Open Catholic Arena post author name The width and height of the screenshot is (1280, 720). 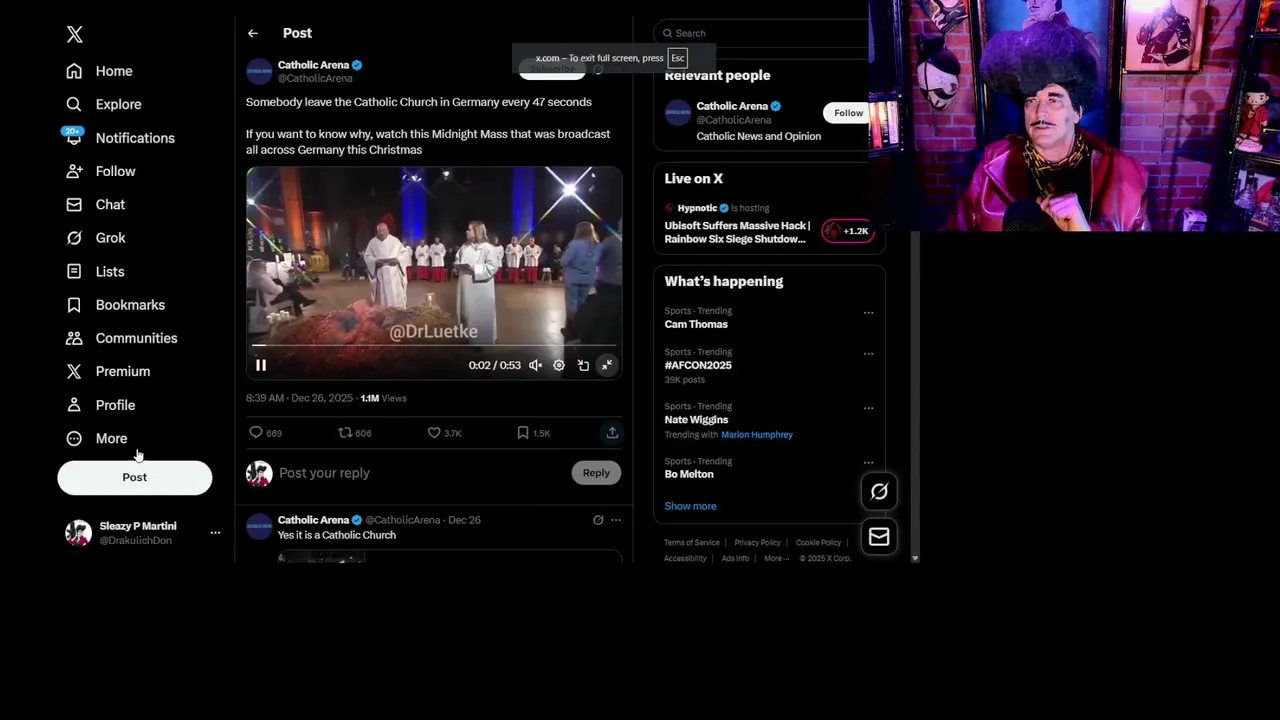coord(313,65)
